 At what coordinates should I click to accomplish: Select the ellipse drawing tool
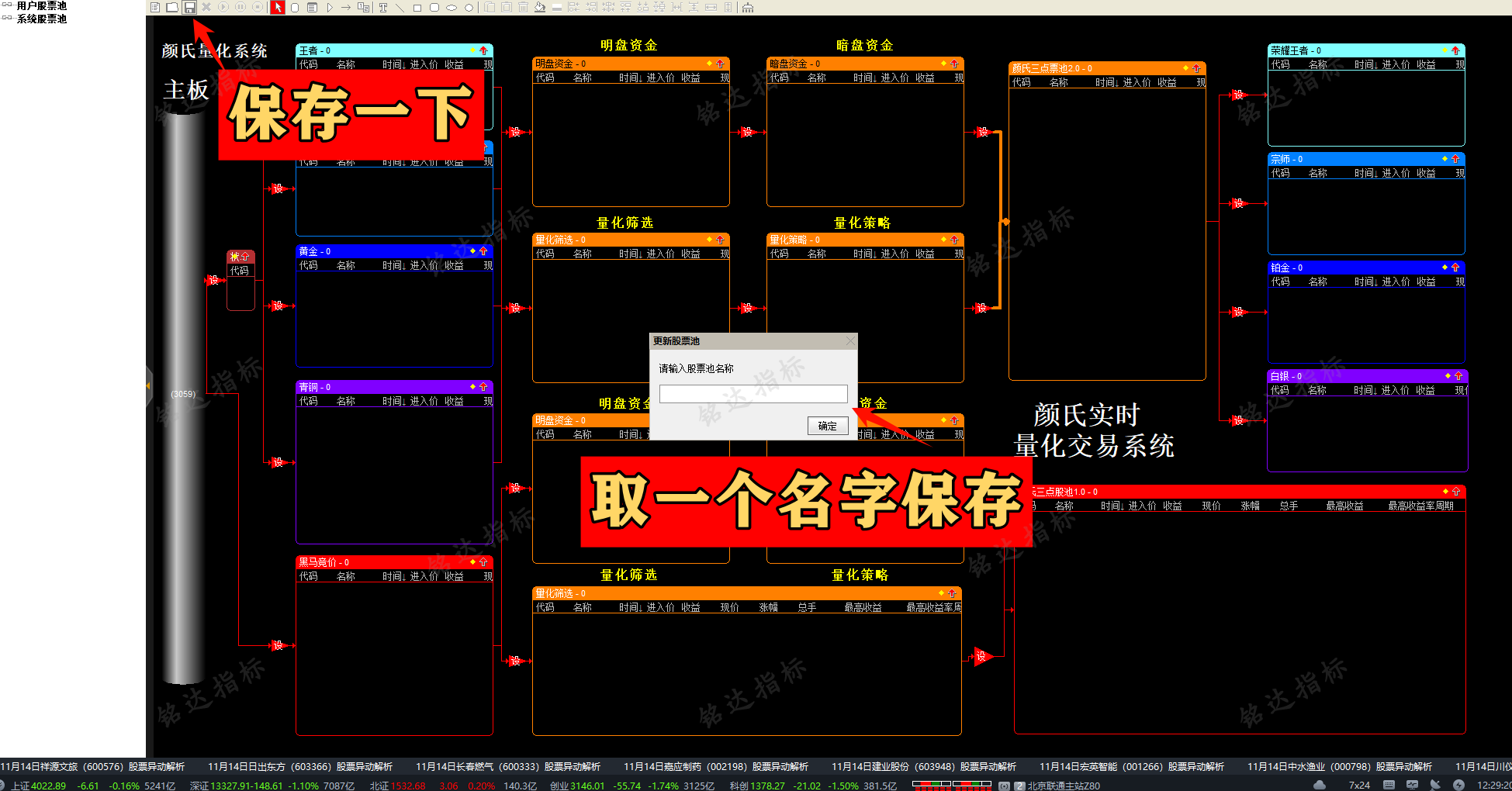point(449,7)
